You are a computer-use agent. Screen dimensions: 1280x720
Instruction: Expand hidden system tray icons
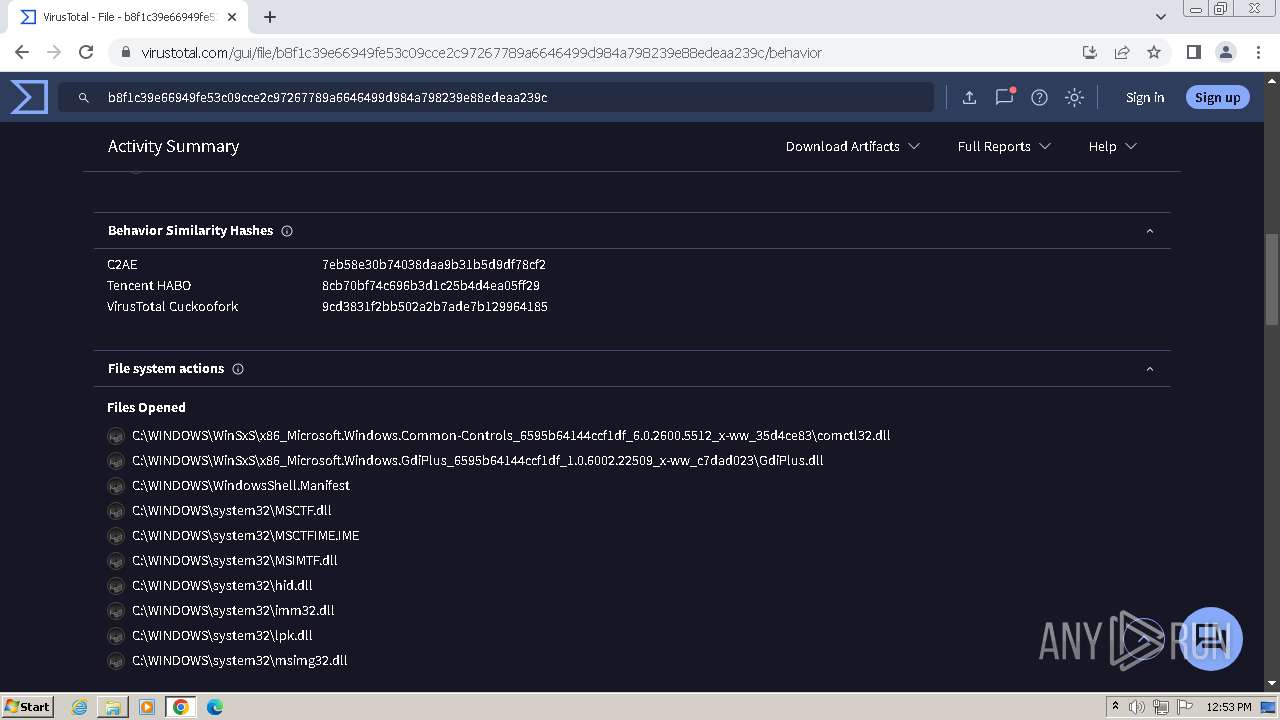[1115, 706]
